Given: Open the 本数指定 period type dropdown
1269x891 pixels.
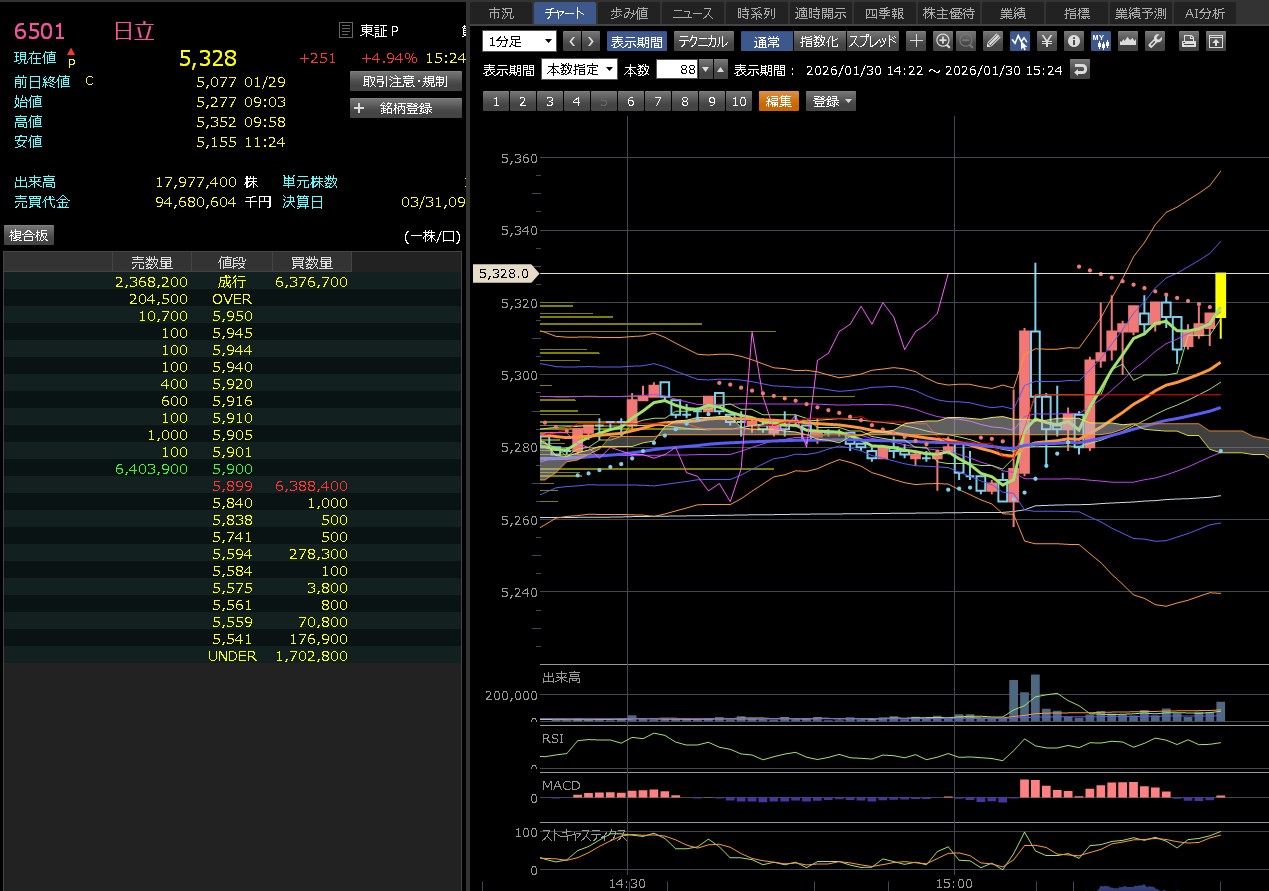Looking at the screenshot, I should click(x=578, y=69).
